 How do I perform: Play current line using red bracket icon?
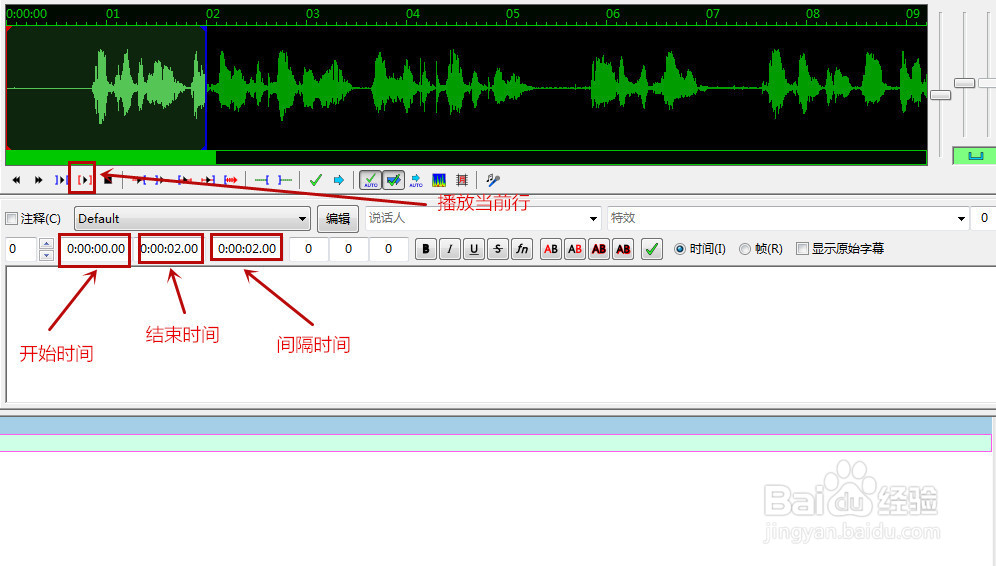point(84,180)
